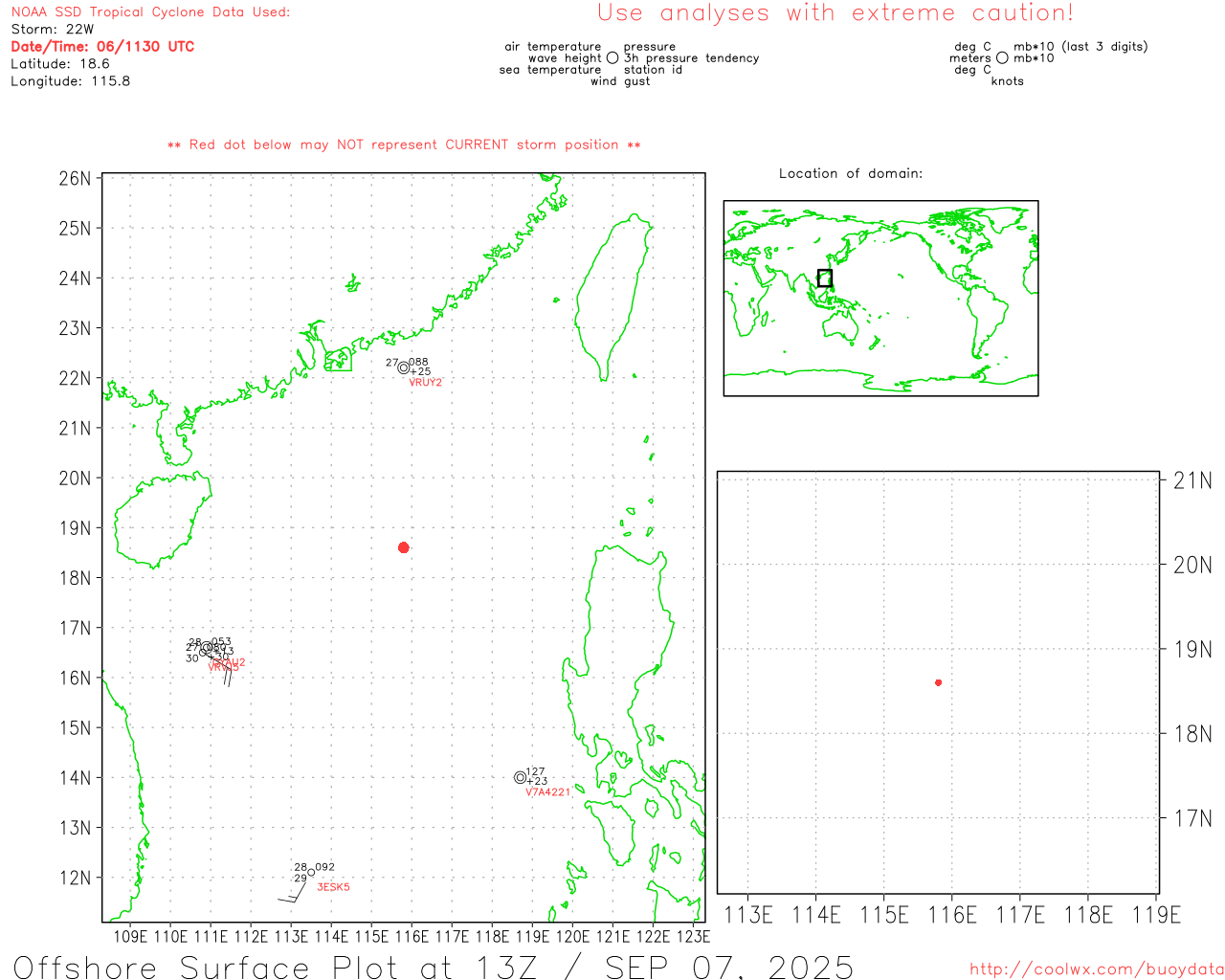Screen dimensions: 1225x980
Task: Click the Longitude: 115.8 text
Action: (71, 80)
